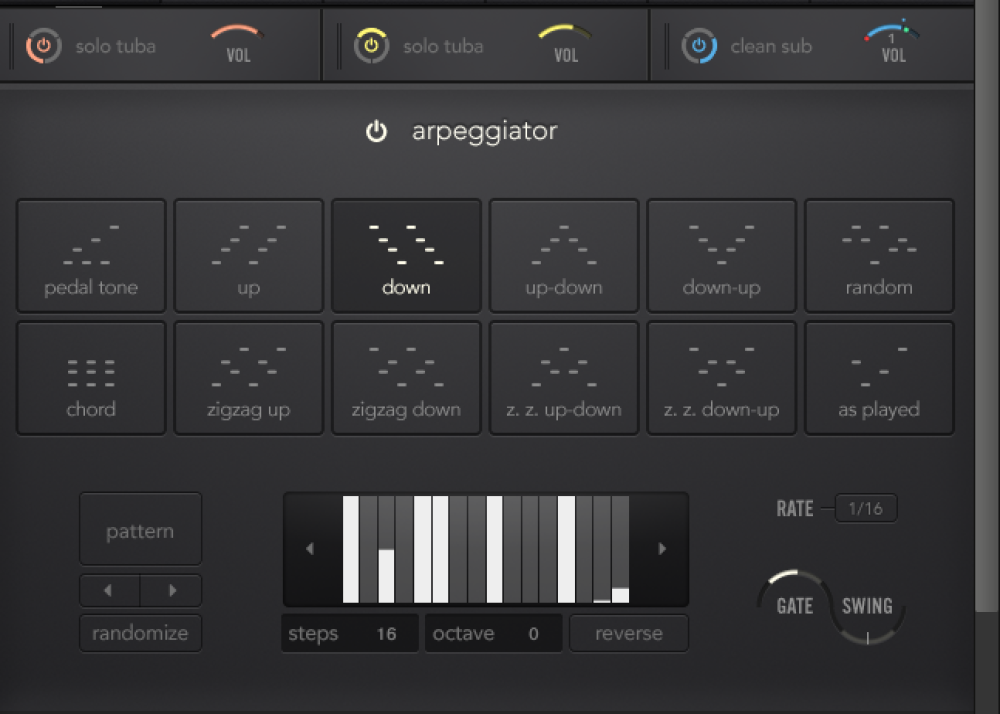This screenshot has height=714, width=1000.
Task: Select the pedal tone arpeggio mode
Action: [91, 256]
